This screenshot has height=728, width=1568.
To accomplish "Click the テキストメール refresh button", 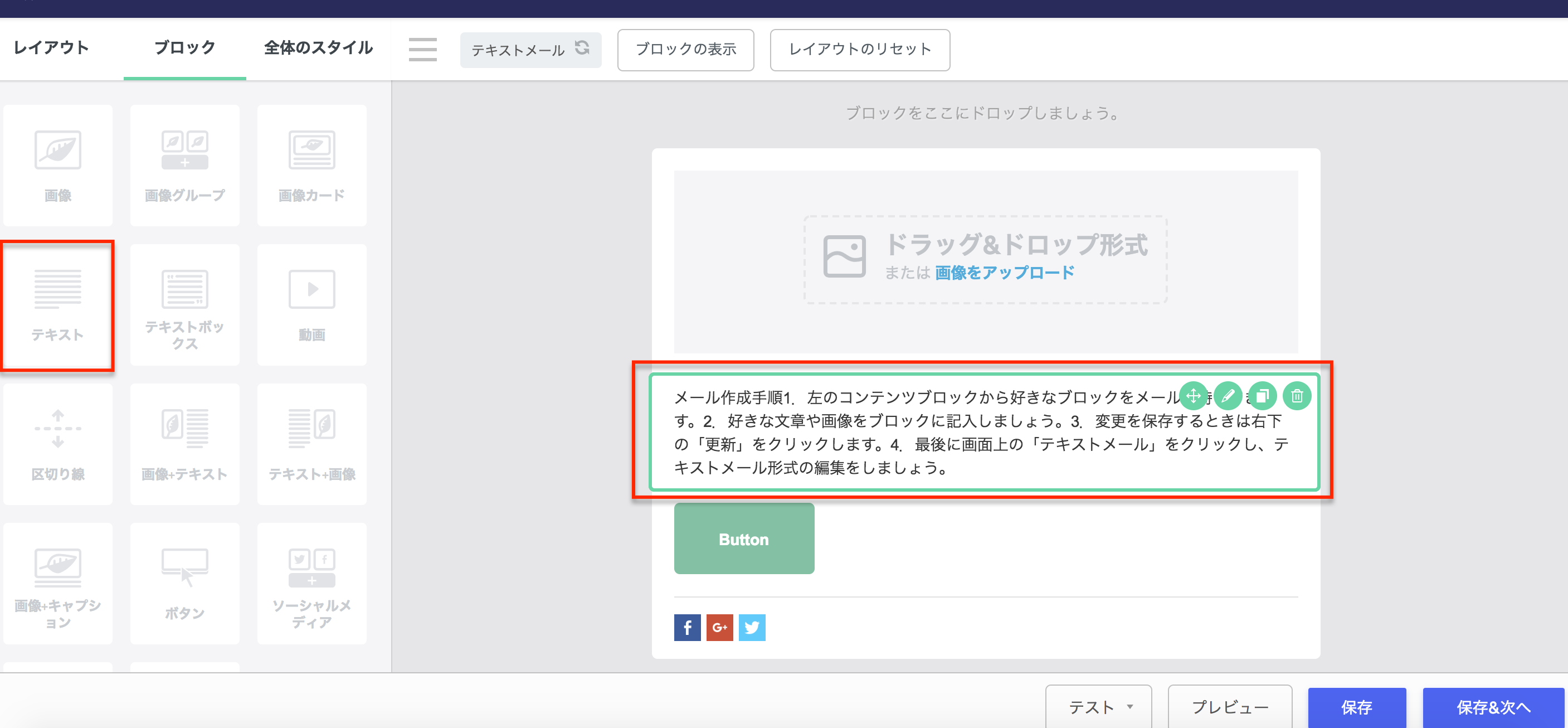I will [530, 50].
